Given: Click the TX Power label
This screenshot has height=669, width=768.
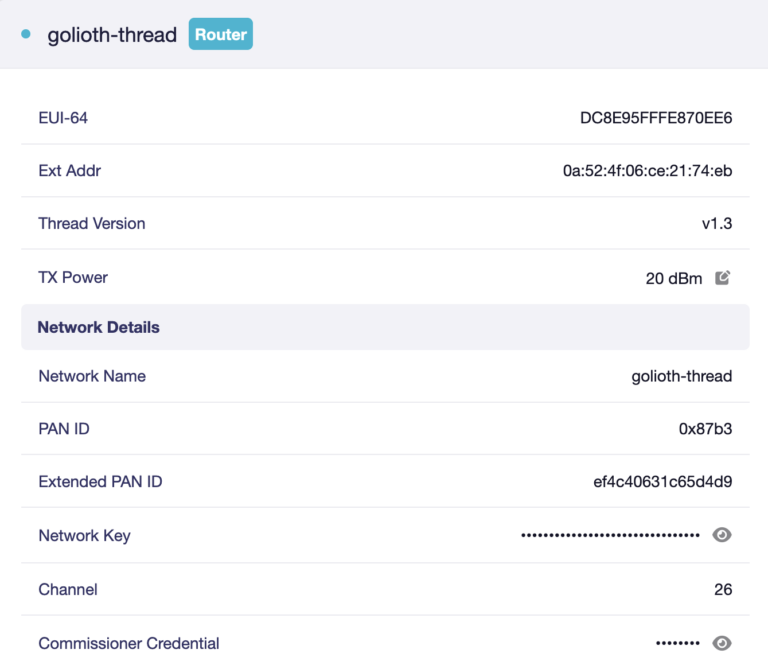Looking at the screenshot, I should coord(73,278).
